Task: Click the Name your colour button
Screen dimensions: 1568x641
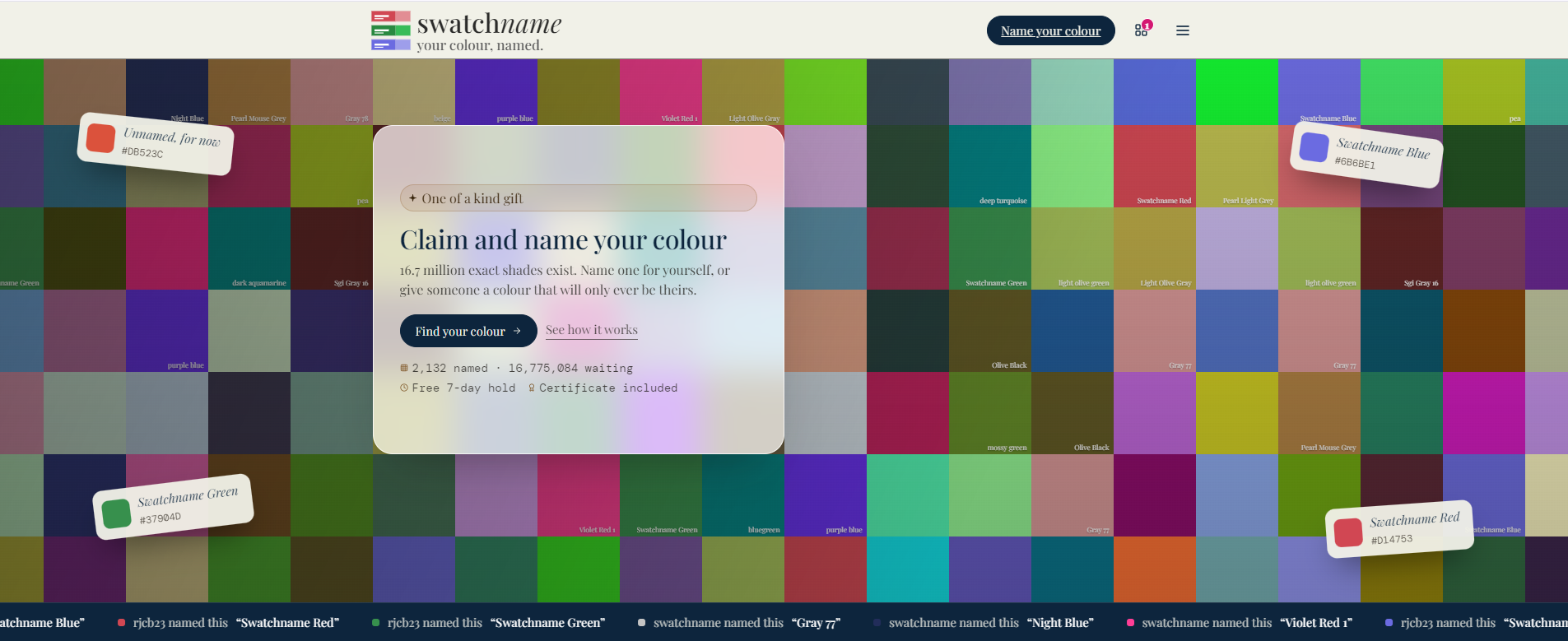Action: tap(1050, 30)
